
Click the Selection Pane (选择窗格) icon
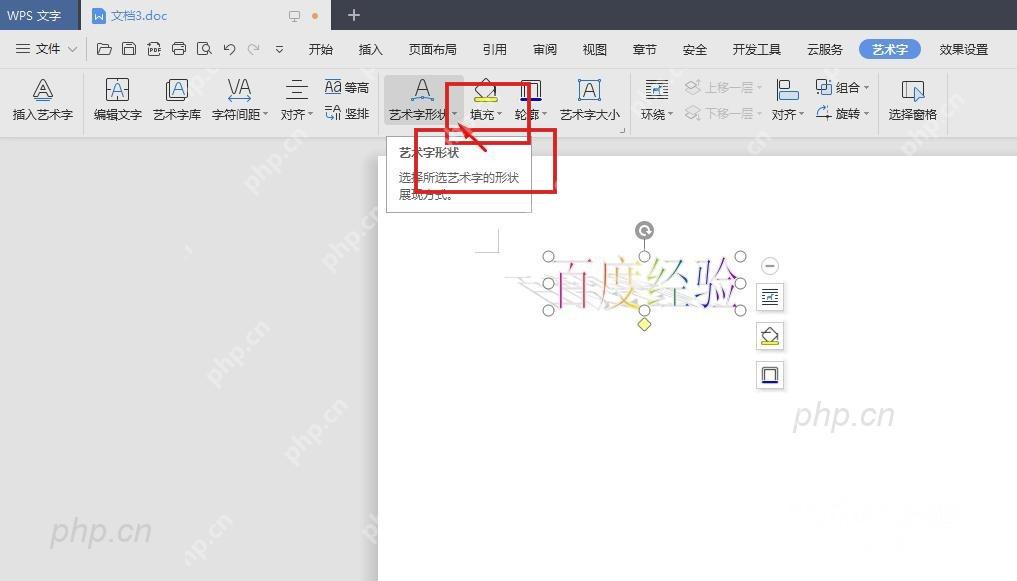coord(913,91)
